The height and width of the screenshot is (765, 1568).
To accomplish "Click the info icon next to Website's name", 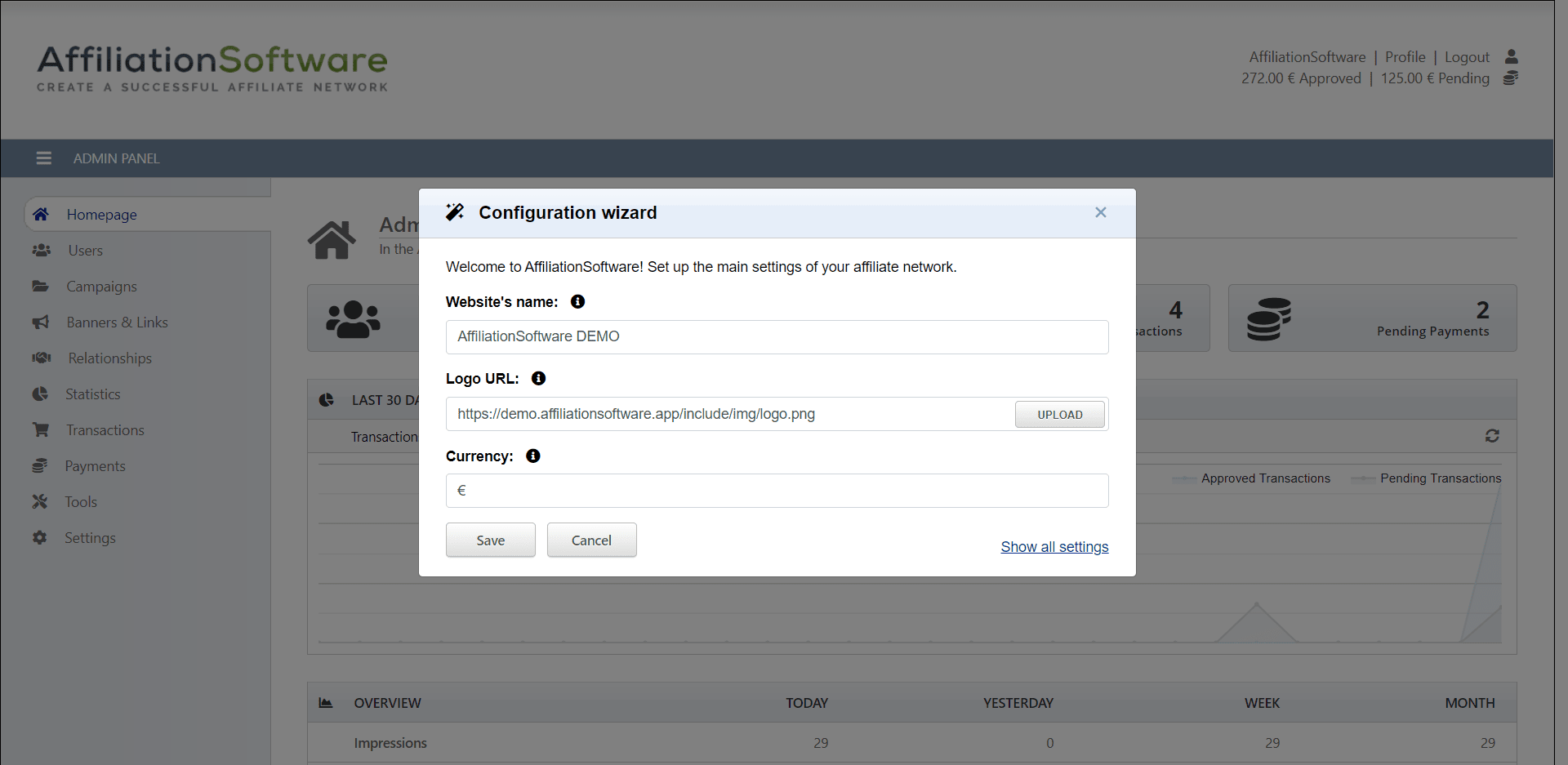I will 577,302.
